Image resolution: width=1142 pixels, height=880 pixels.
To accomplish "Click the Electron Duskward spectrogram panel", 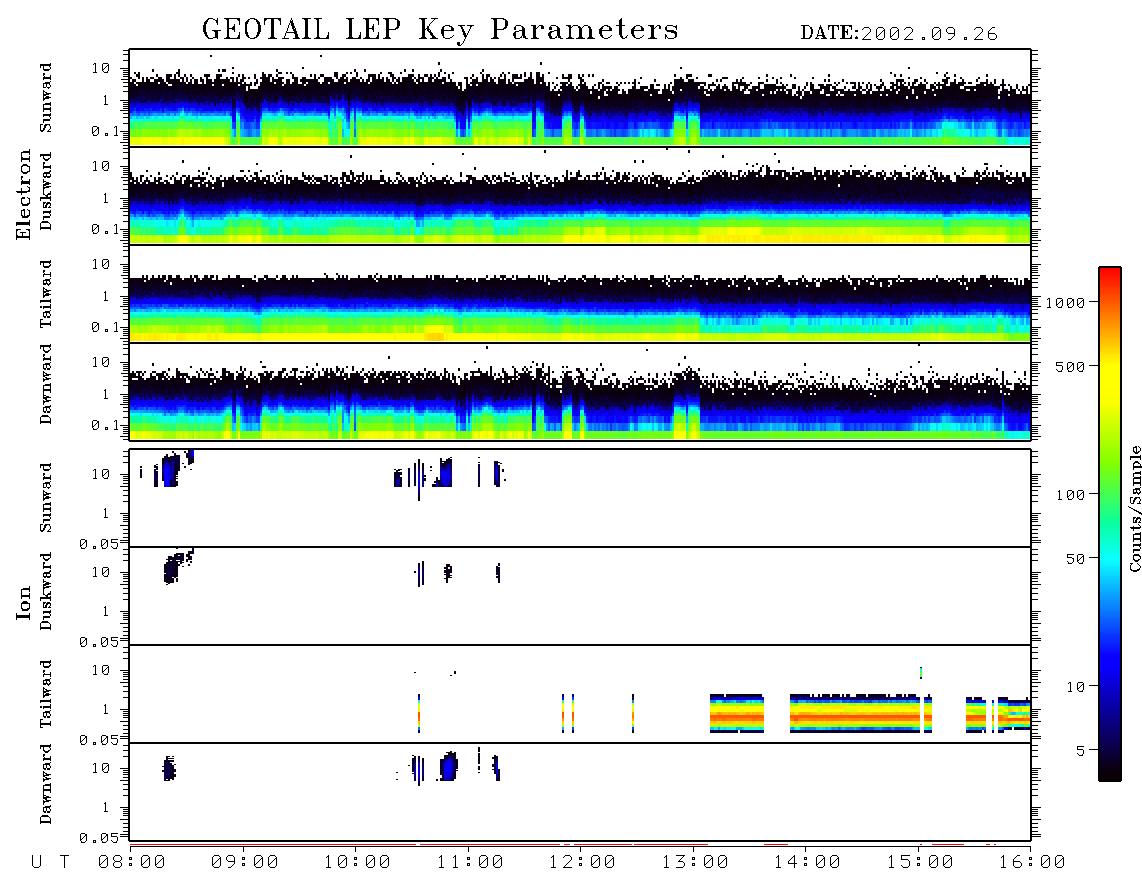I will 580,196.
